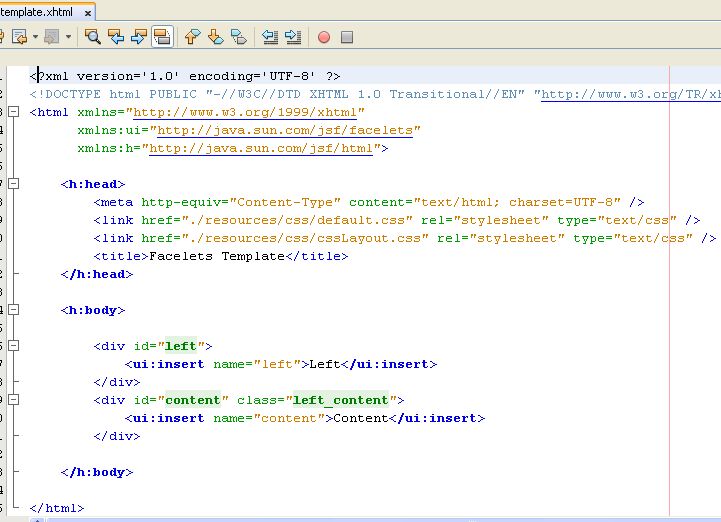Image resolution: width=721 pixels, height=522 pixels.
Task: Go back to previous edit location
Action: coord(20,36)
